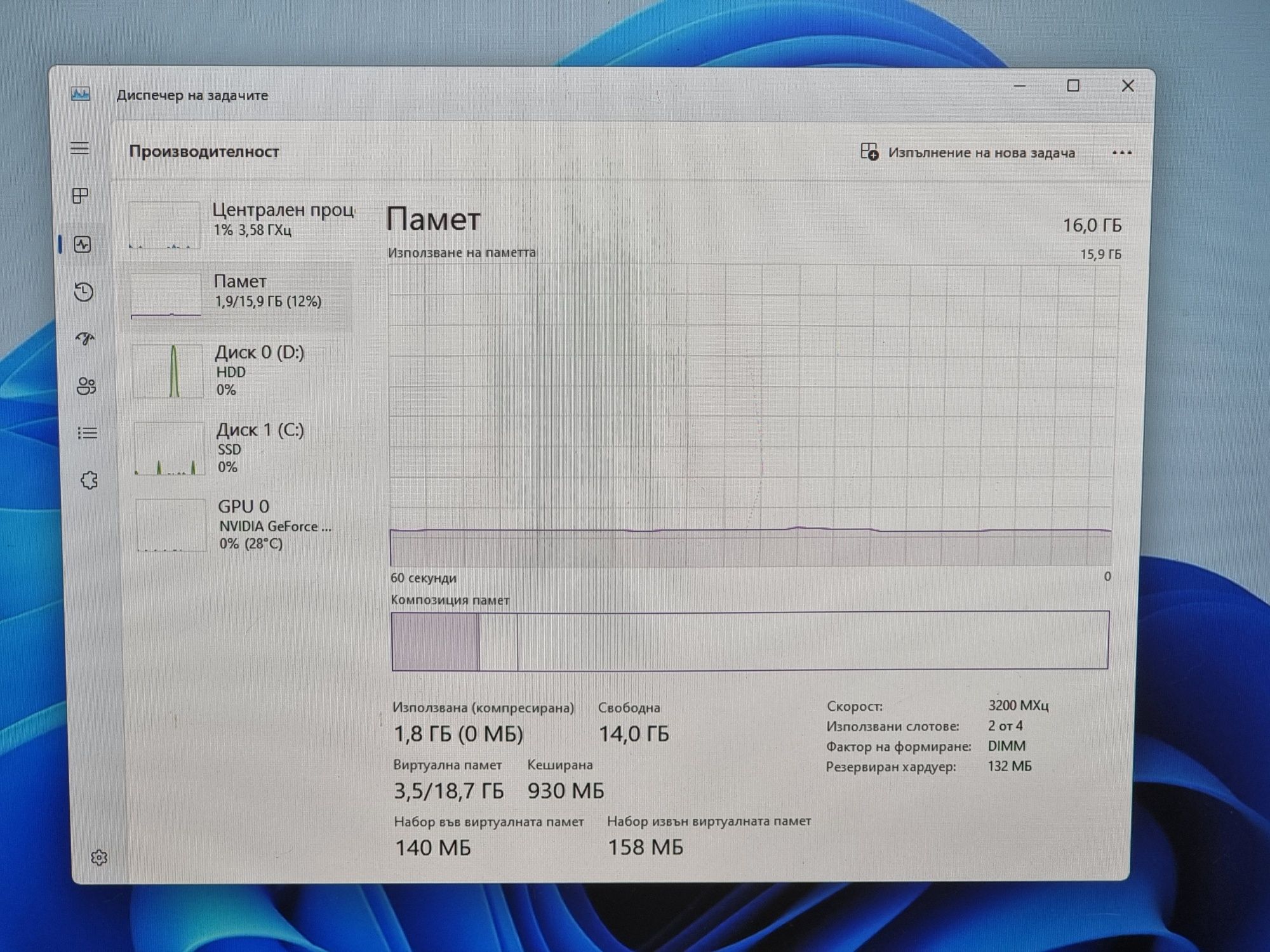Click the '158 МБ' non-paged pool value
1270x952 pixels.
click(x=646, y=847)
